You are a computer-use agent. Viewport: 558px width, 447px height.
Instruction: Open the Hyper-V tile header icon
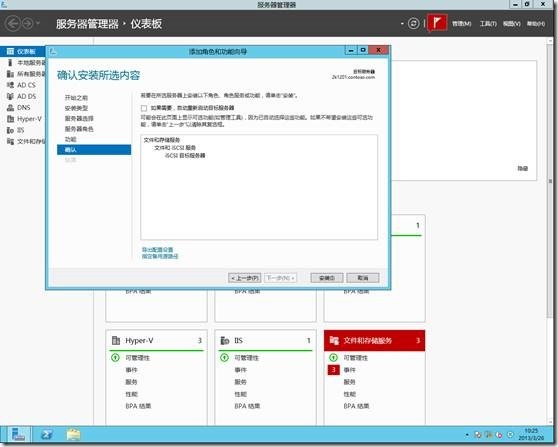point(116,341)
